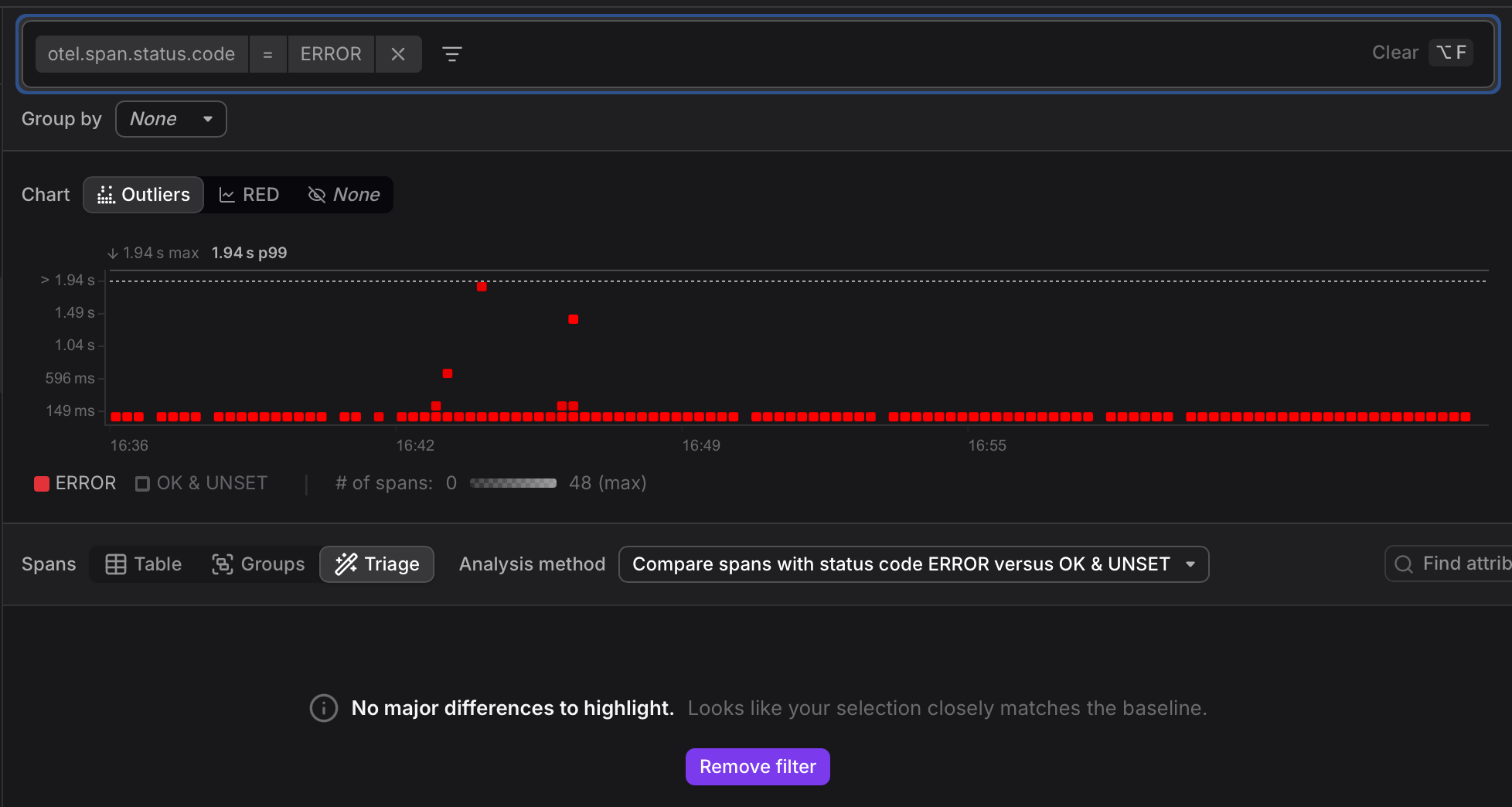Click the otel.span.status.code filter key
1512x807 pixels.
click(x=141, y=54)
